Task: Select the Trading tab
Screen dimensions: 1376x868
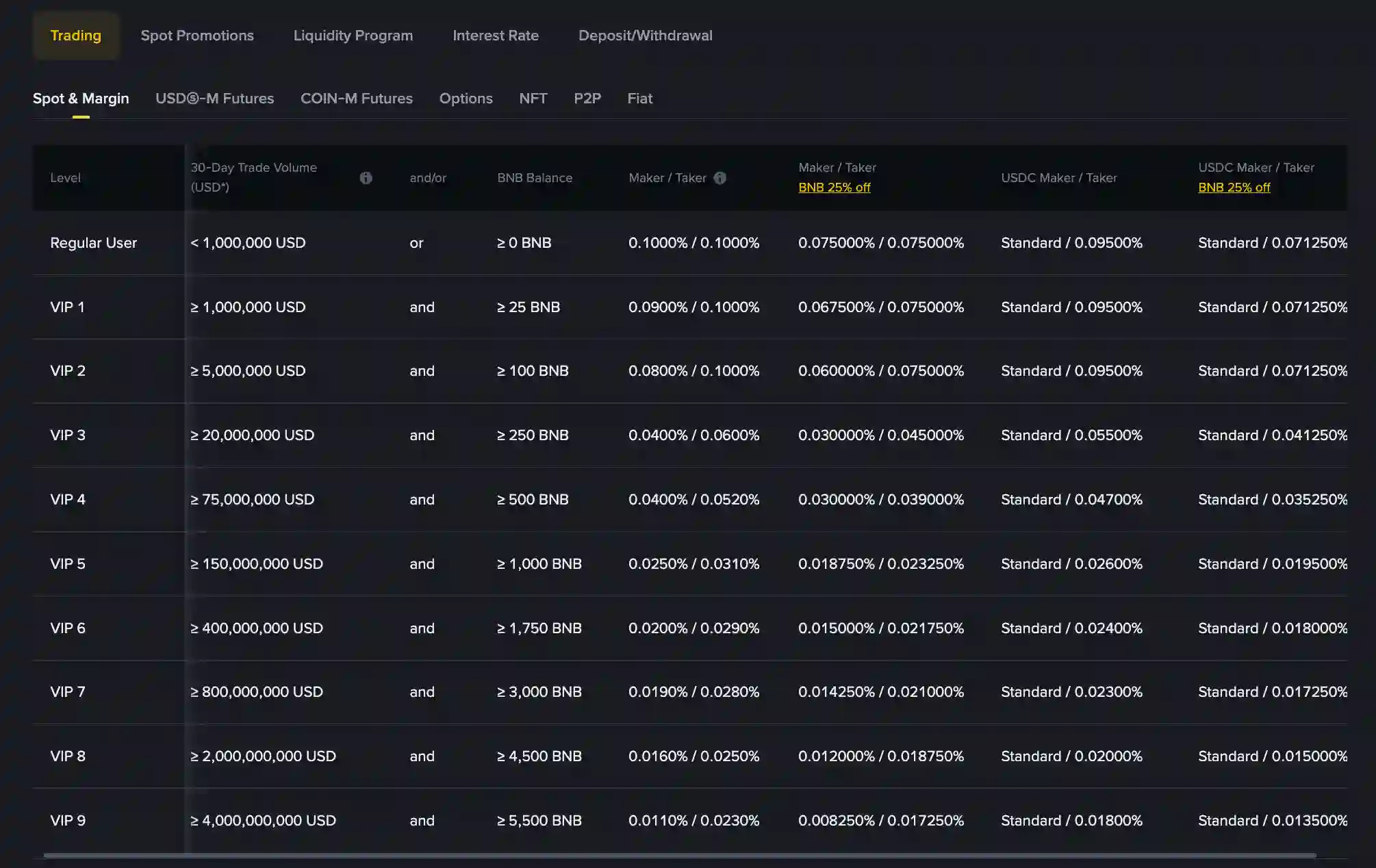Action: (x=76, y=35)
